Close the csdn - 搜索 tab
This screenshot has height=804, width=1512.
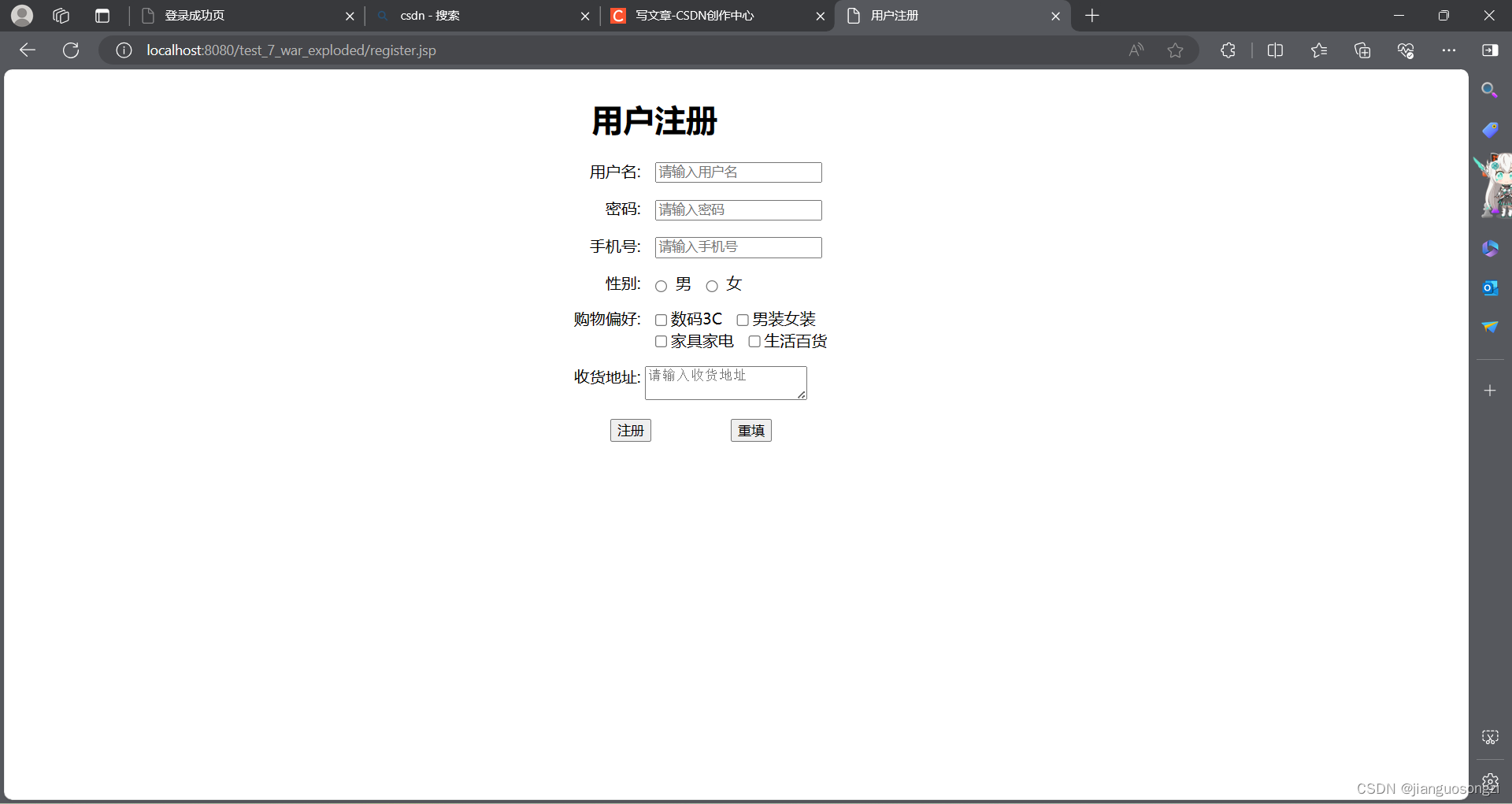(585, 16)
